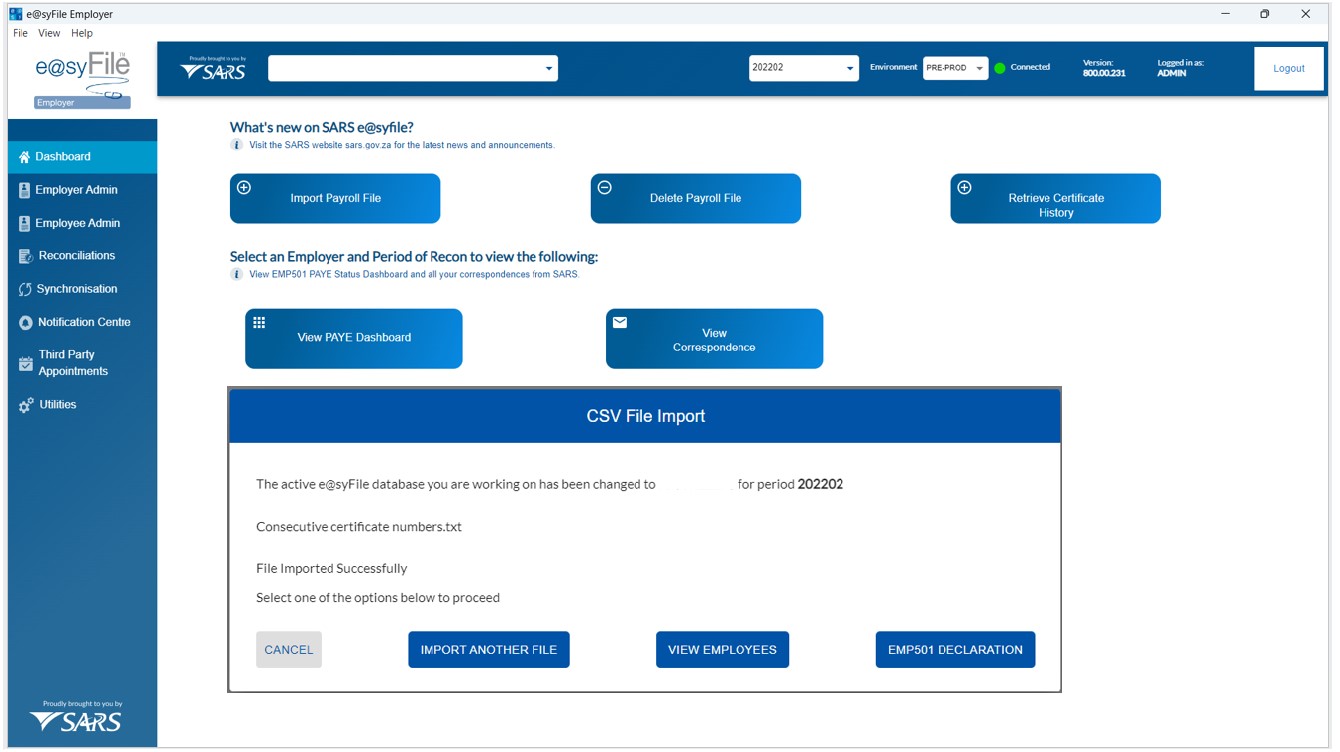
Task: Close the e@syFile Employer window
Action: 1306,14
